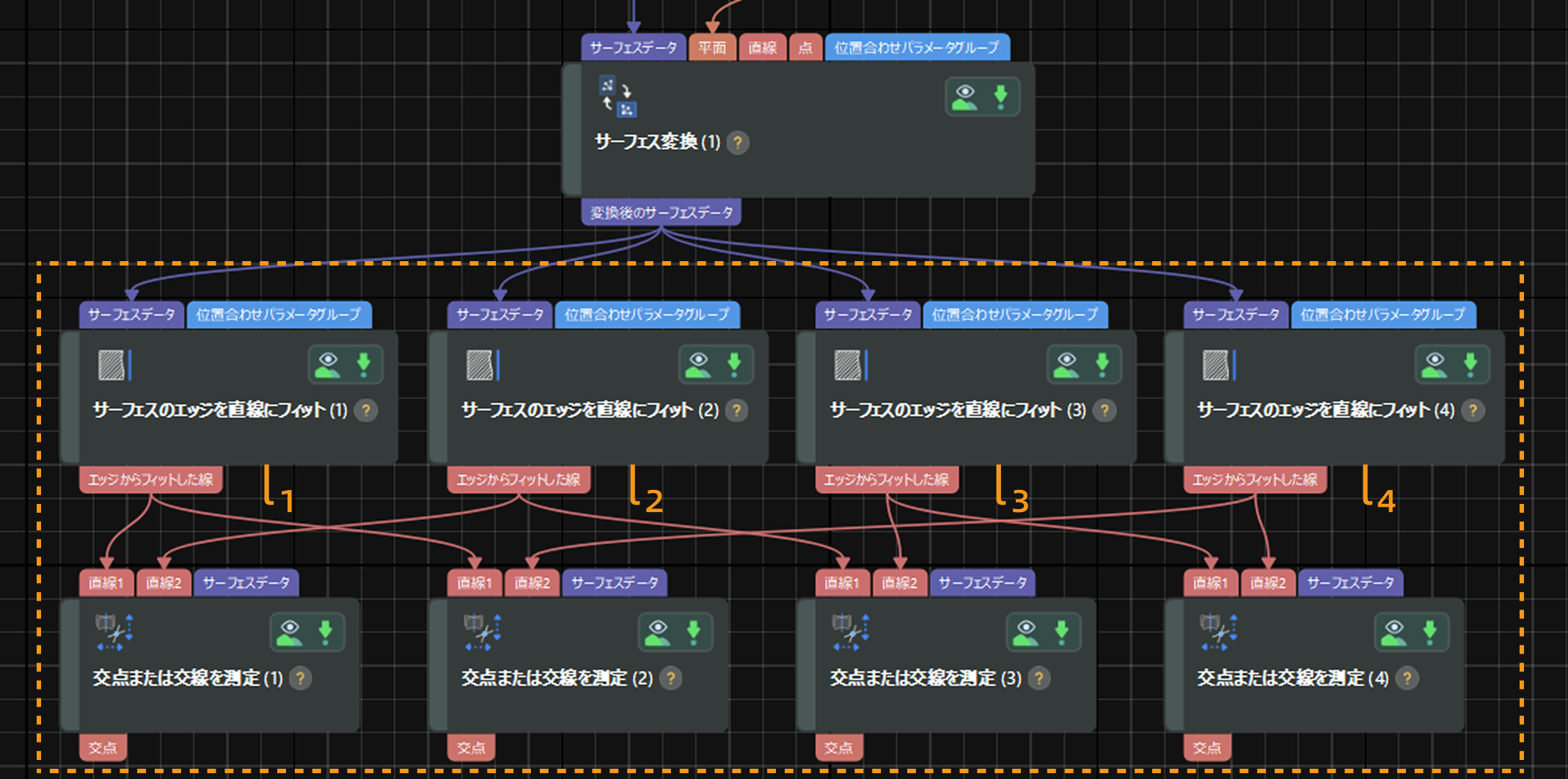Open help for 交点または交線を測定 (3)

point(1038,678)
